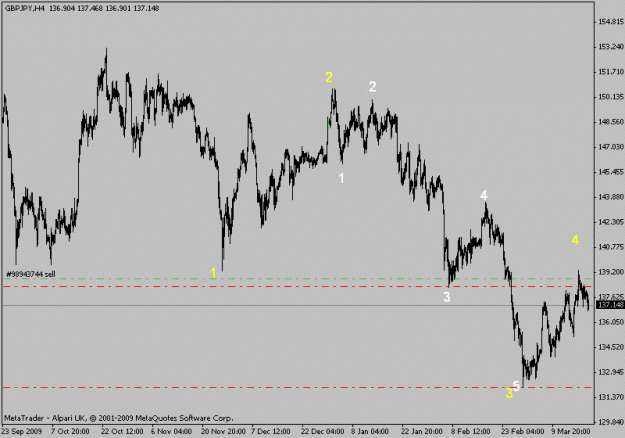The height and width of the screenshot is (438, 625).
Task: Select the white wave label 5
Action: 516,386
